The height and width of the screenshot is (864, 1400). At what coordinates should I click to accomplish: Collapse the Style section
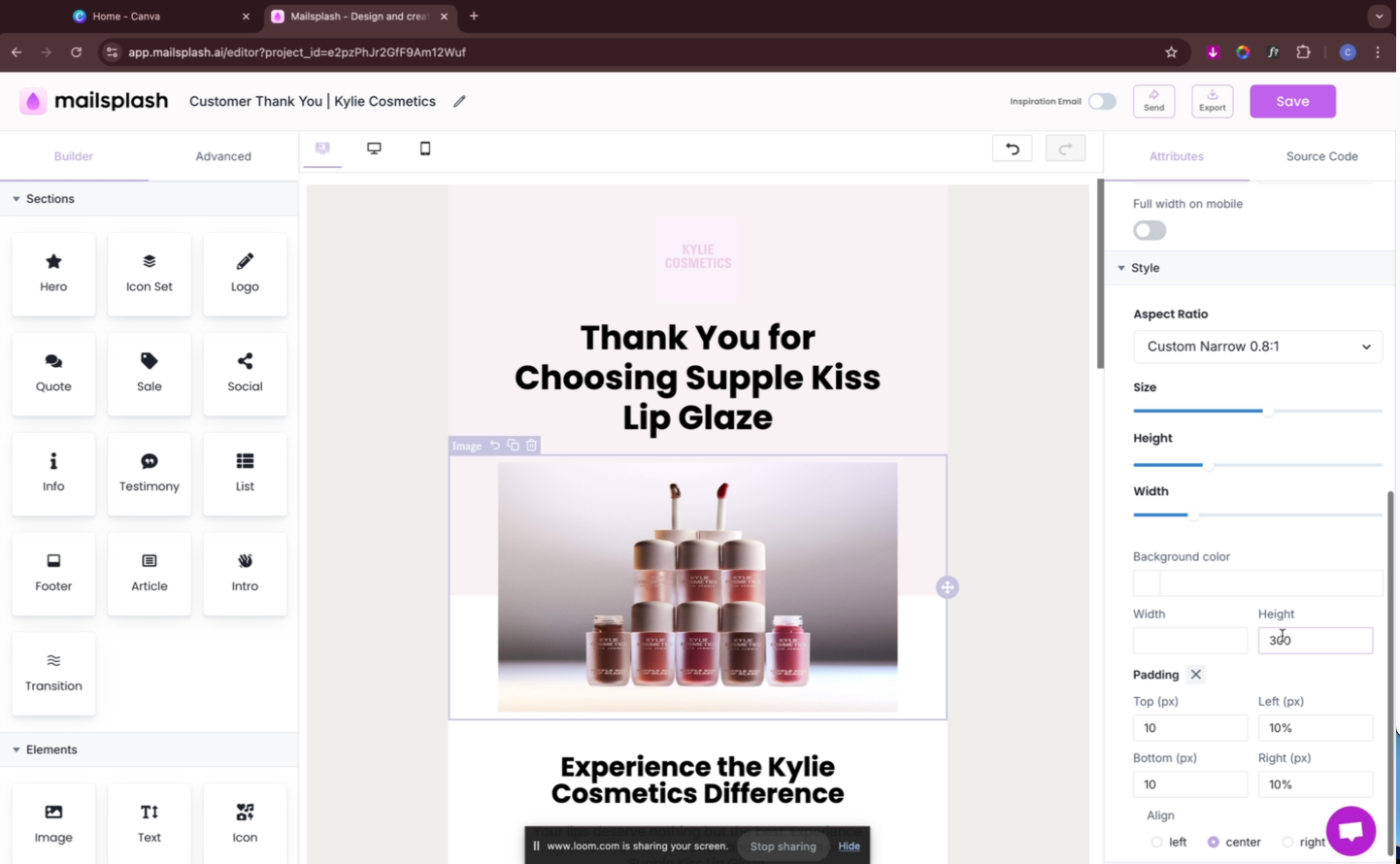[x=1121, y=268]
